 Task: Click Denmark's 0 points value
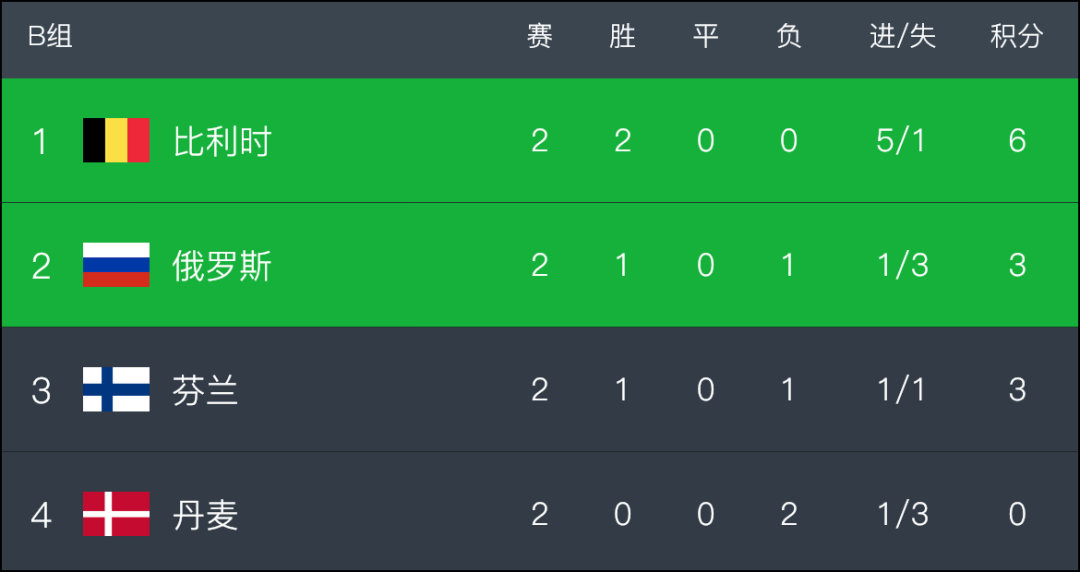pyautogui.click(x=1017, y=515)
